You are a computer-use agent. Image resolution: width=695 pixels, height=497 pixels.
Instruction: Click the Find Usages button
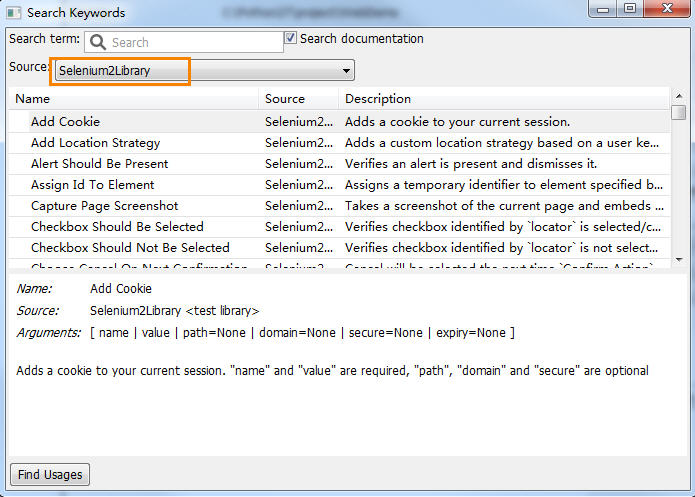(x=50, y=474)
